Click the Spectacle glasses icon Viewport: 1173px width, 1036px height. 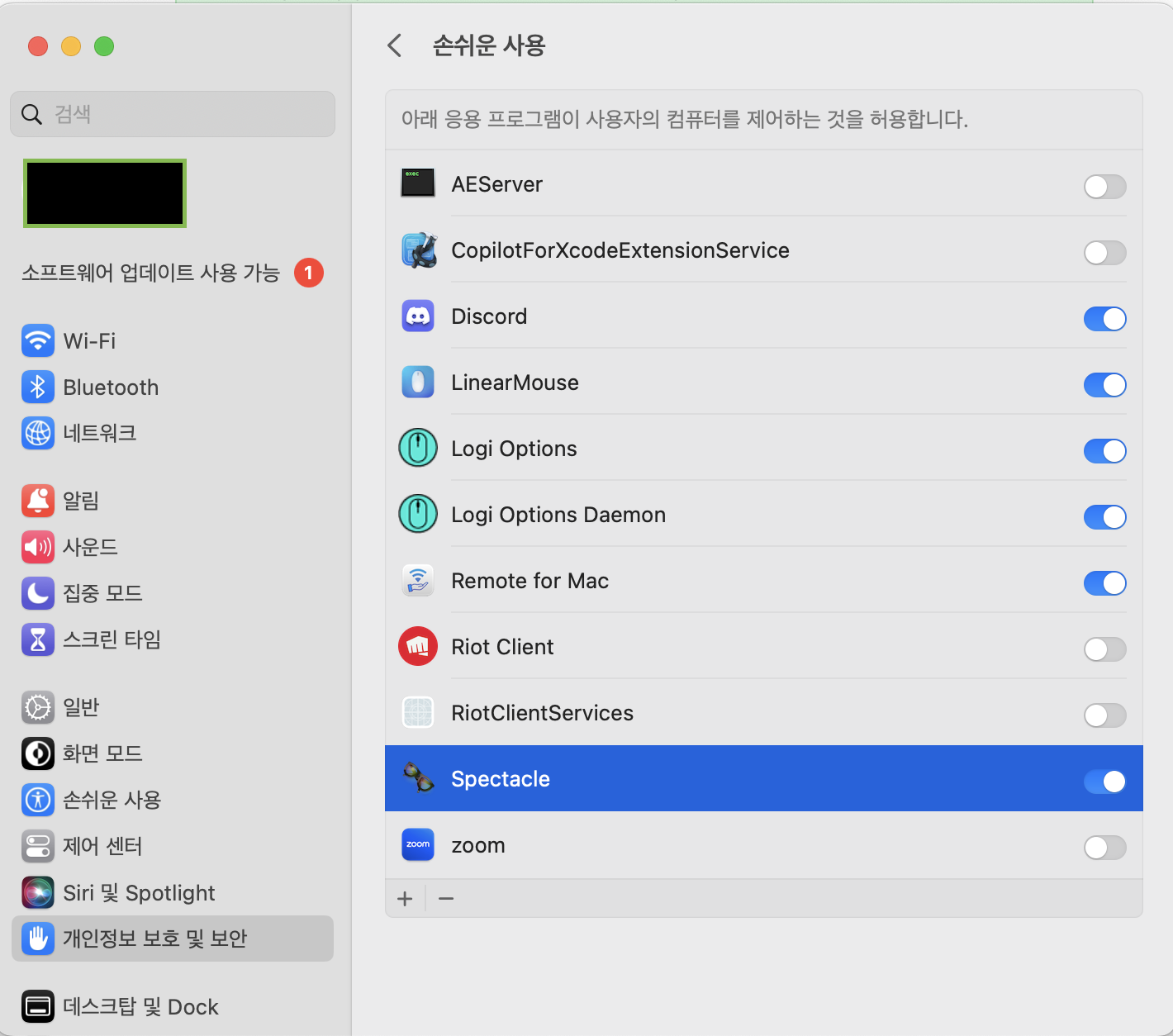coord(419,778)
